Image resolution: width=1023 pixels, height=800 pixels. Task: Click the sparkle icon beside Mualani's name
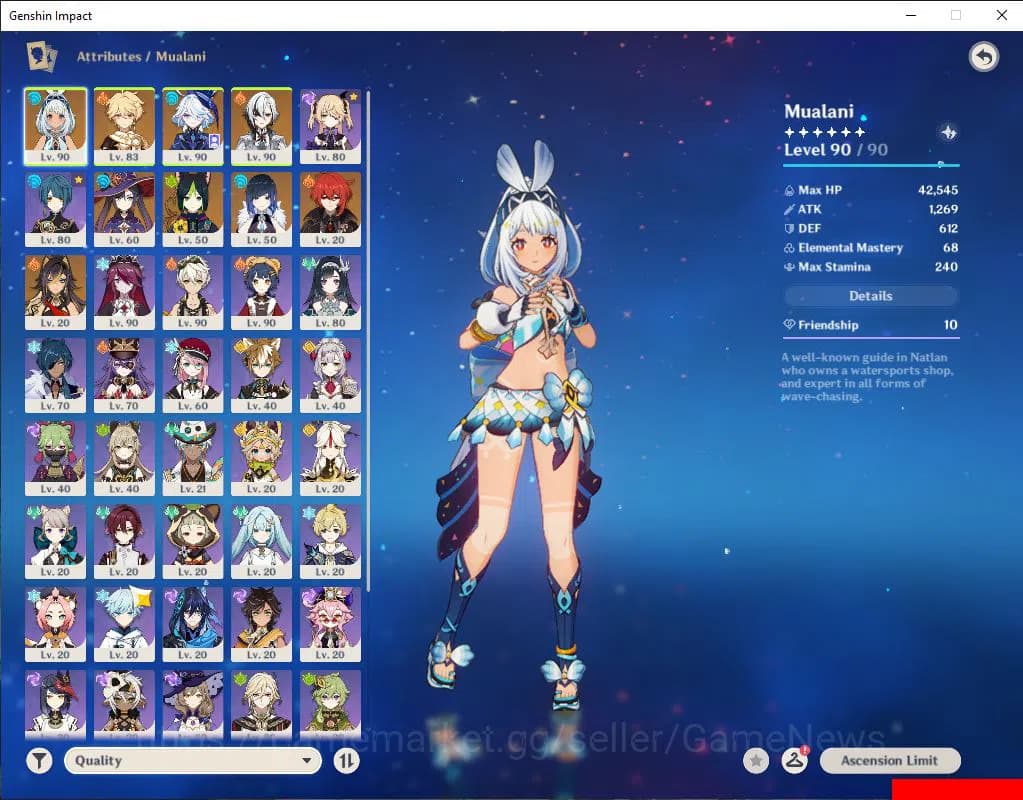click(x=948, y=132)
